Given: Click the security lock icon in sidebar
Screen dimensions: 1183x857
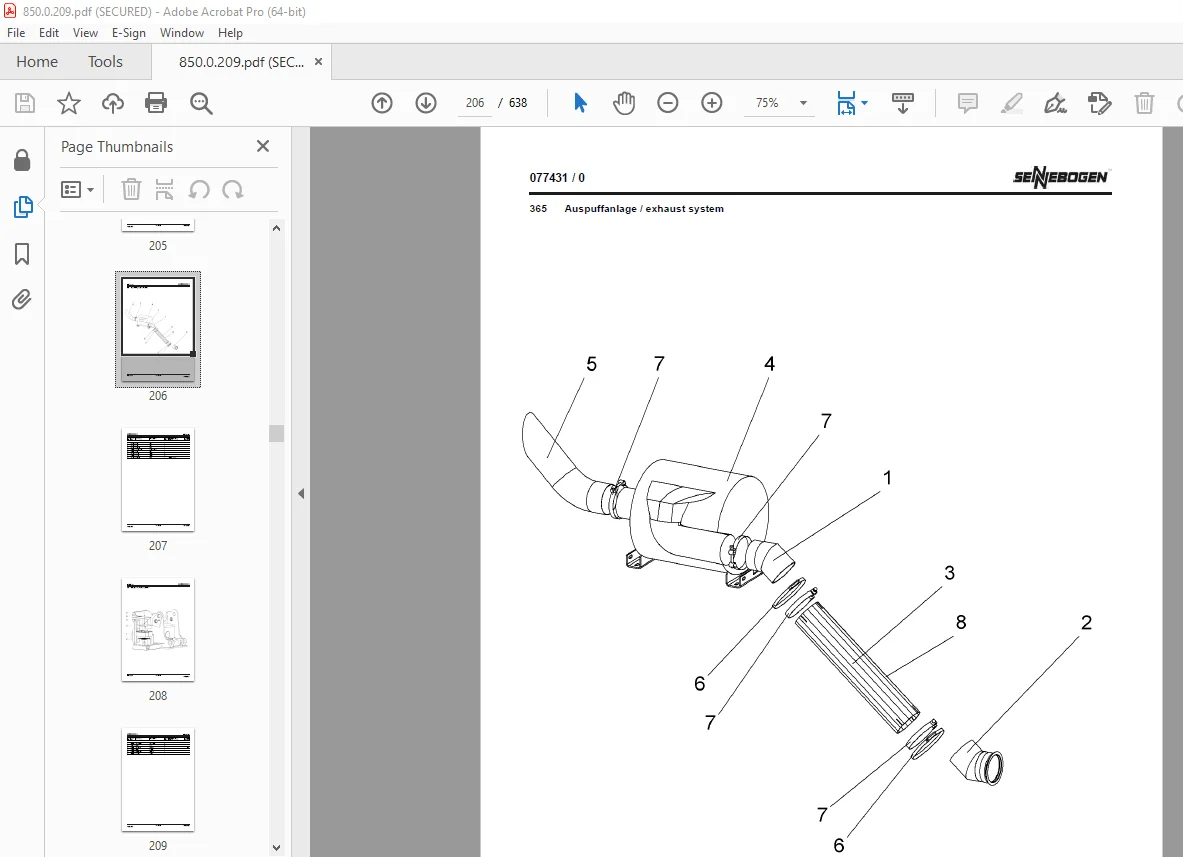Looking at the screenshot, I should [22, 160].
